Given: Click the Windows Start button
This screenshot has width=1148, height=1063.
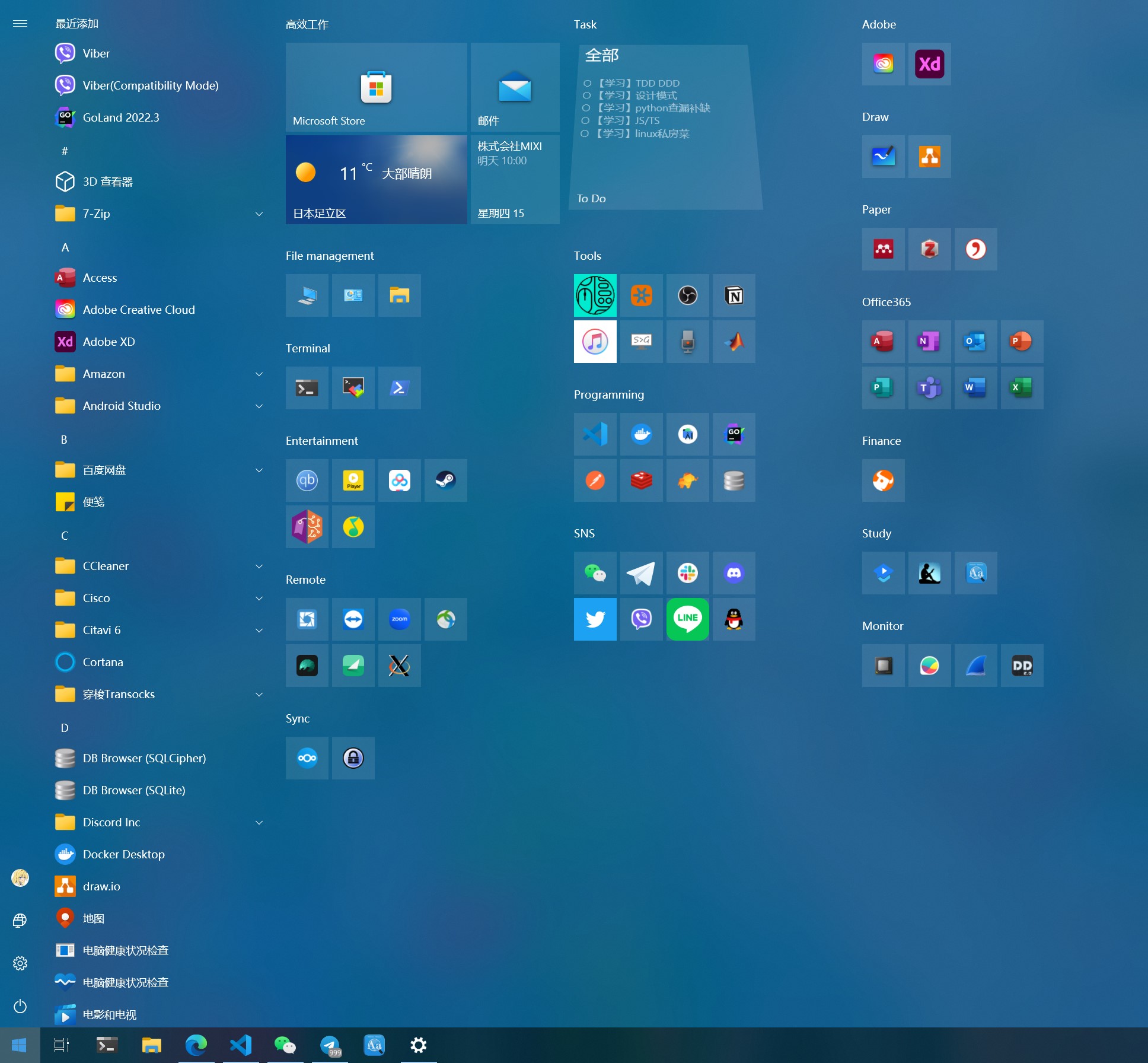Looking at the screenshot, I should [20, 1045].
